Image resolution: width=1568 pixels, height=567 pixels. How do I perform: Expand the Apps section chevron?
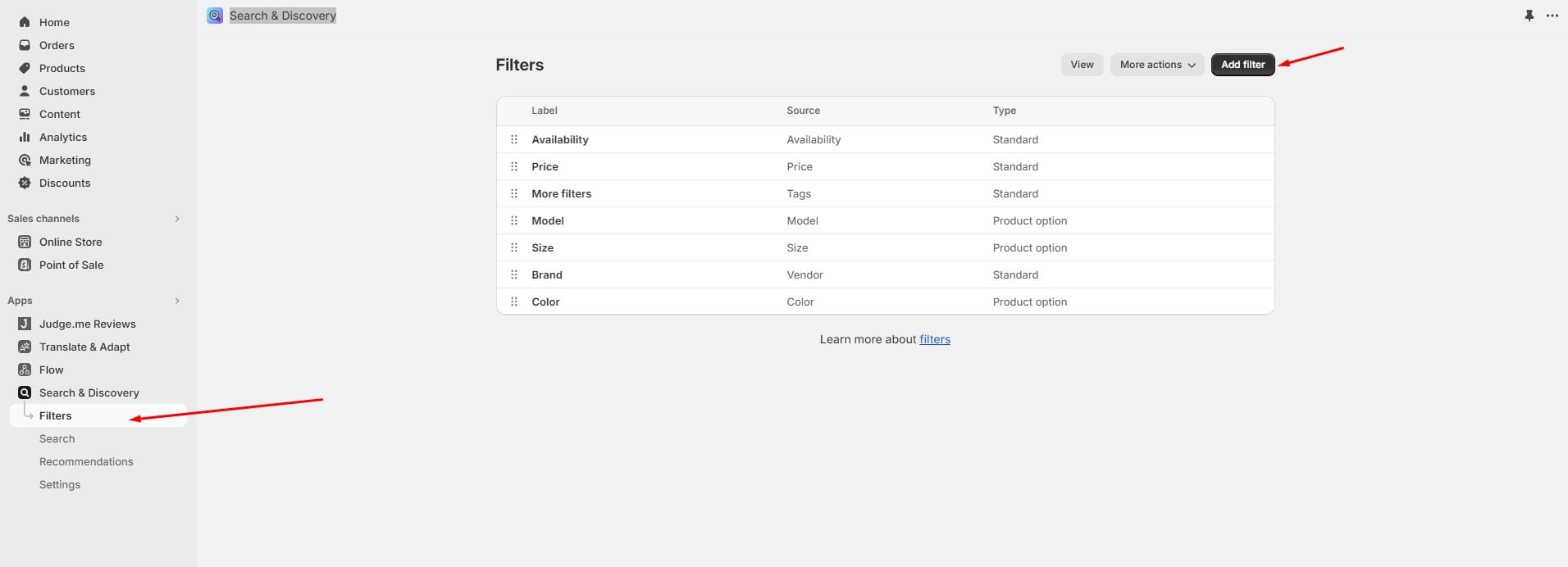tap(177, 301)
